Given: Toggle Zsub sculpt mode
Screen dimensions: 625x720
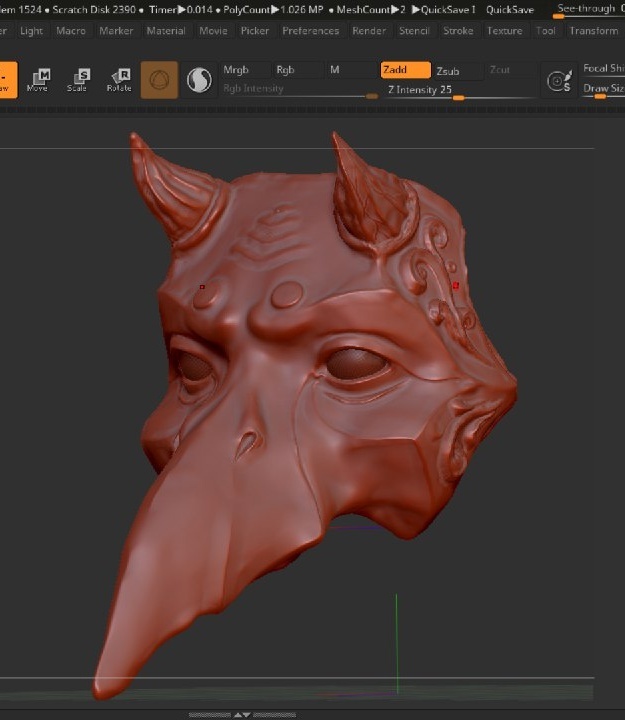Looking at the screenshot, I should (x=448, y=71).
